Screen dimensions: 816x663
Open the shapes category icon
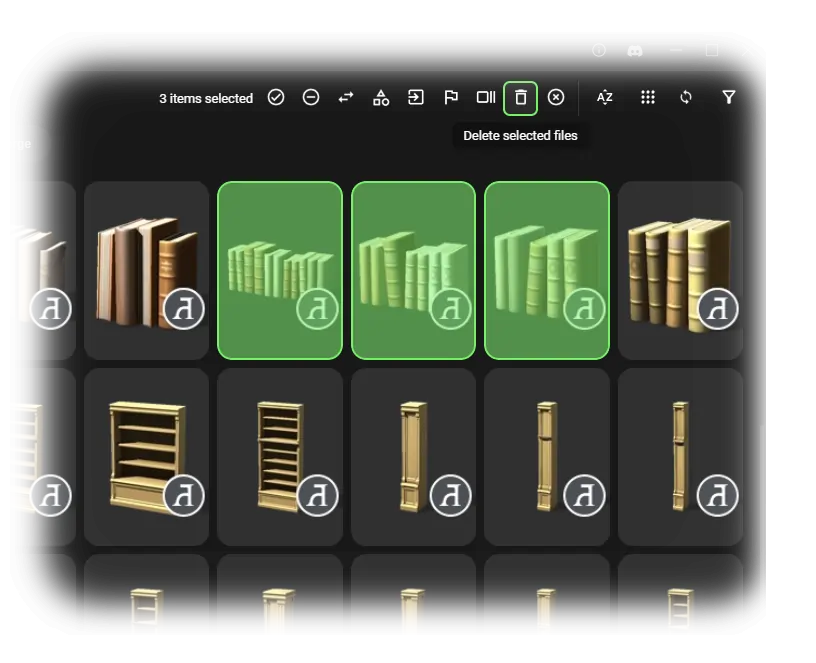coord(381,97)
